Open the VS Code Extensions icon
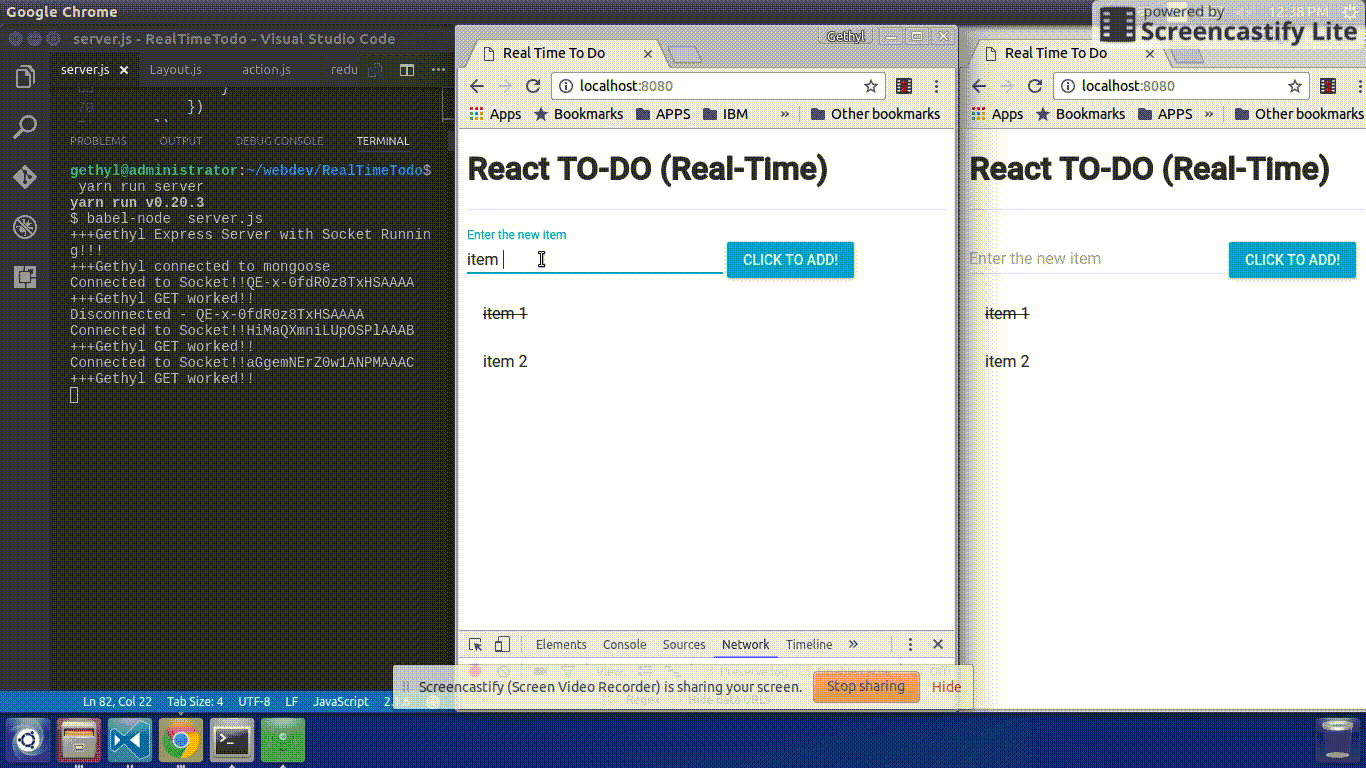 (x=25, y=277)
